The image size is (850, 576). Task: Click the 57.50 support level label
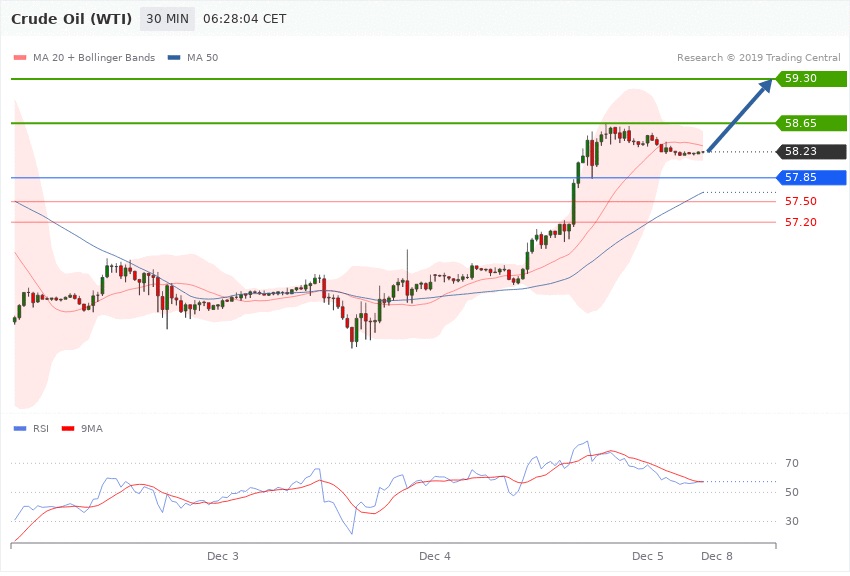[x=800, y=201]
